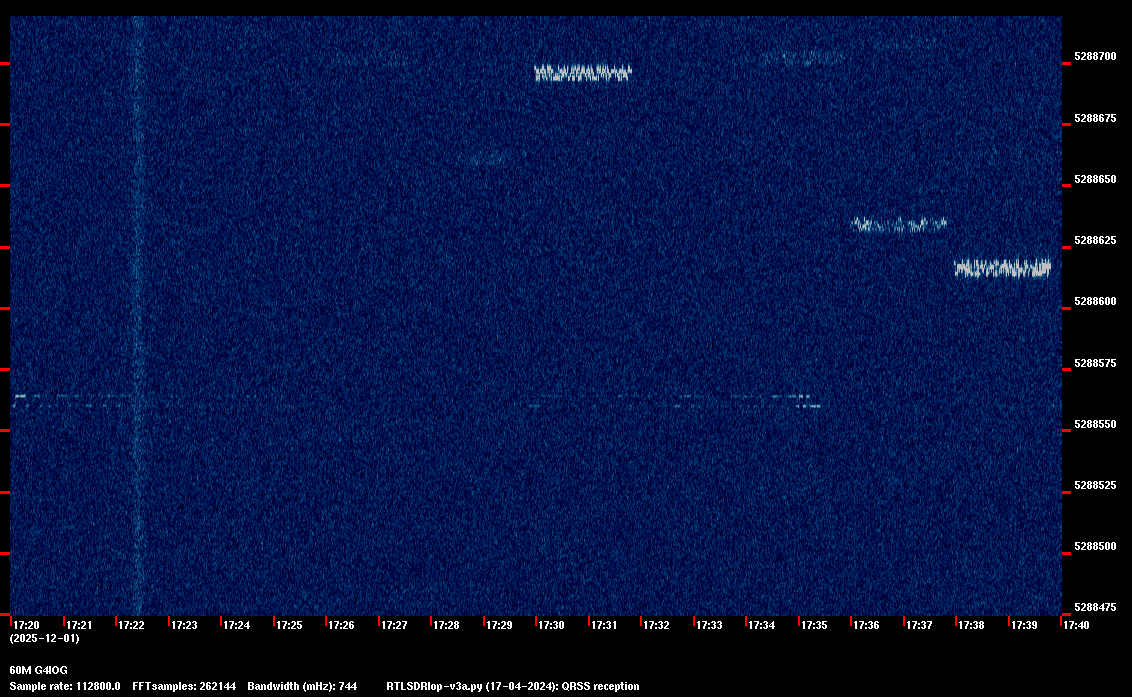The width and height of the screenshot is (1132, 697).
Task: Click the 5288550 frequency label
Action: click(x=1094, y=424)
